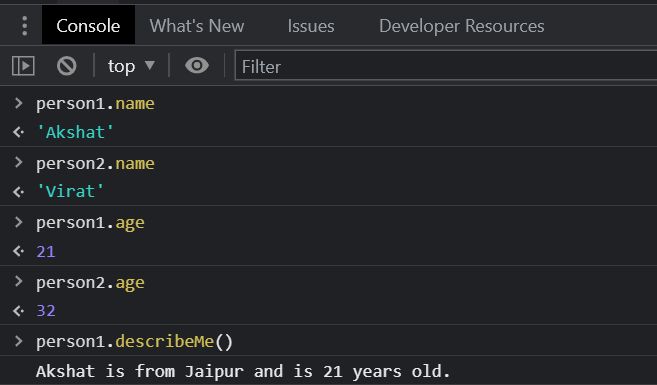Viewport: 657px width, 385px height.
Task: Select the 'Akshat' output value
Action: [x=75, y=132]
